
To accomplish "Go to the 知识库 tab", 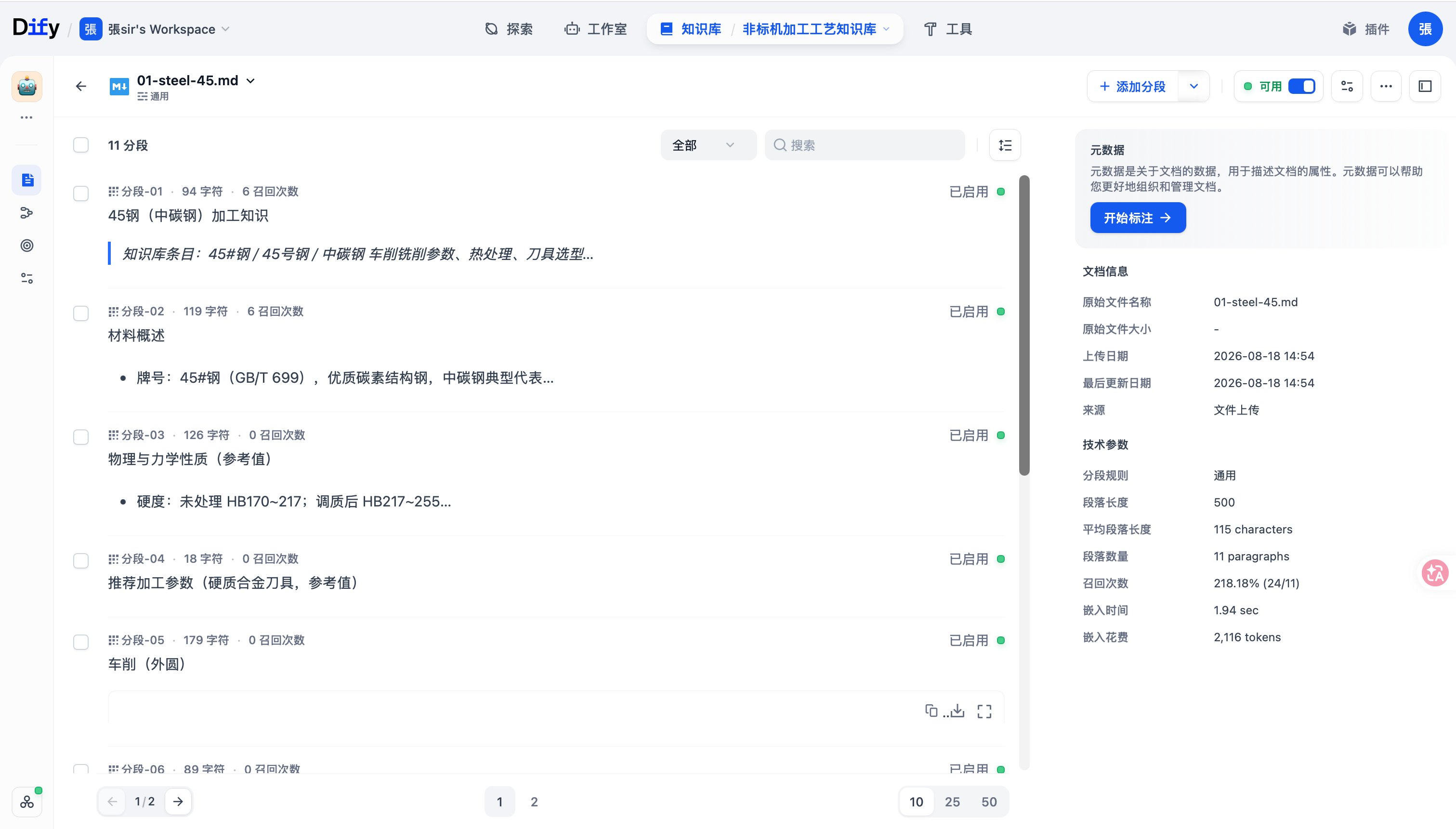I will pos(691,29).
